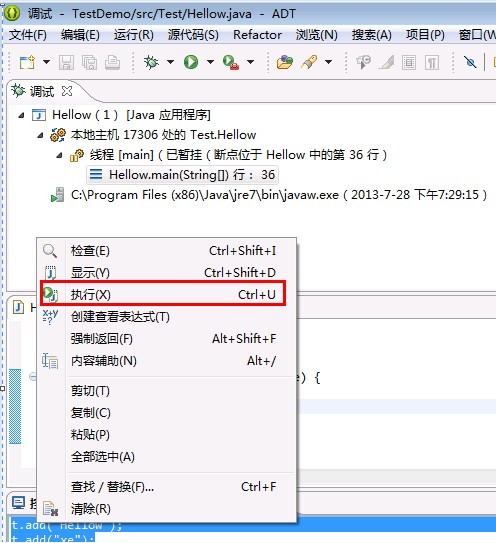Click the New file toolbar icon
496x543 pixels.
[x=27, y=62]
